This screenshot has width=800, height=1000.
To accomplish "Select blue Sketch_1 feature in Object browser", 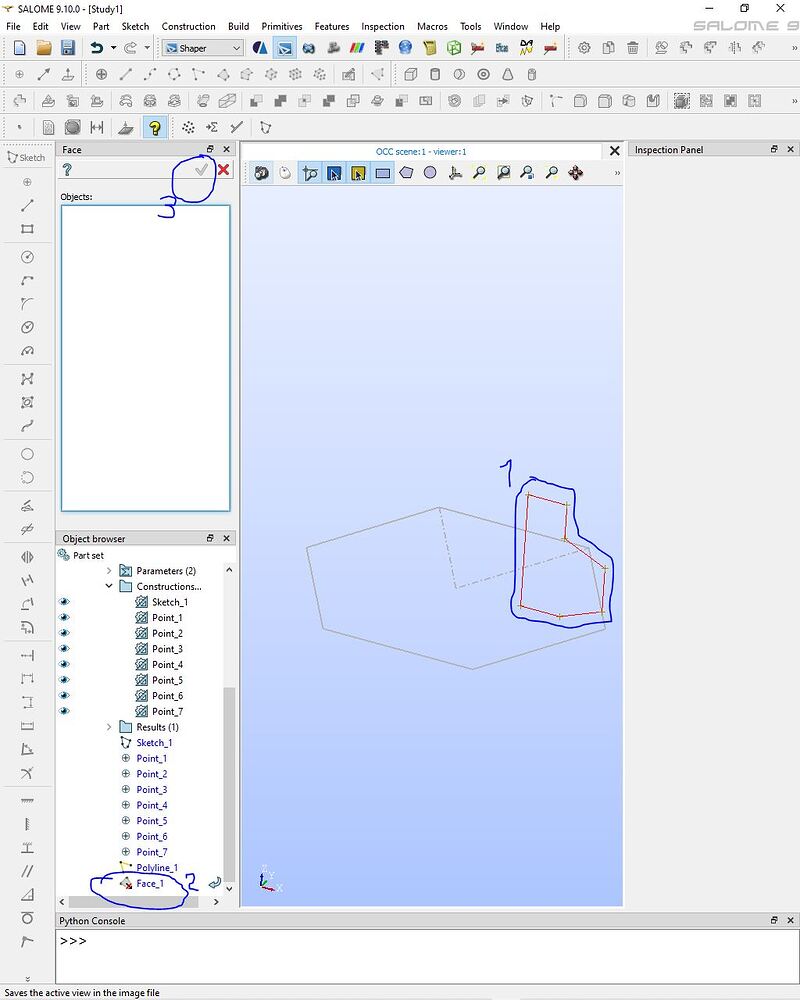I will [x=154, y=743].
